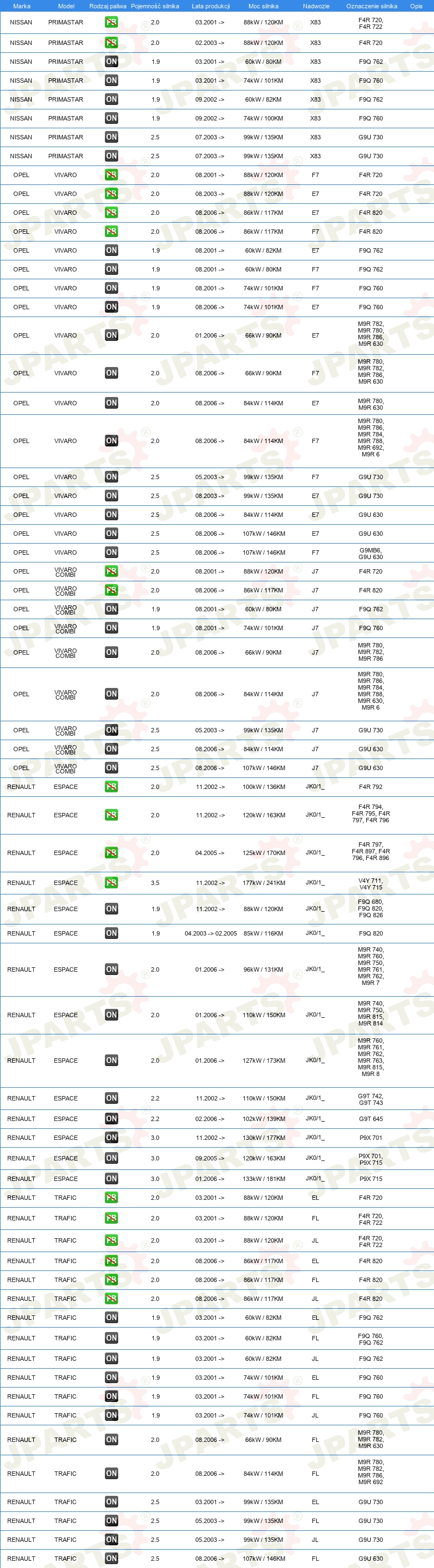
Task: Click the ON icon in Espace 04.2003 -> 02.2005 row
Action: (x=112, y=933)
